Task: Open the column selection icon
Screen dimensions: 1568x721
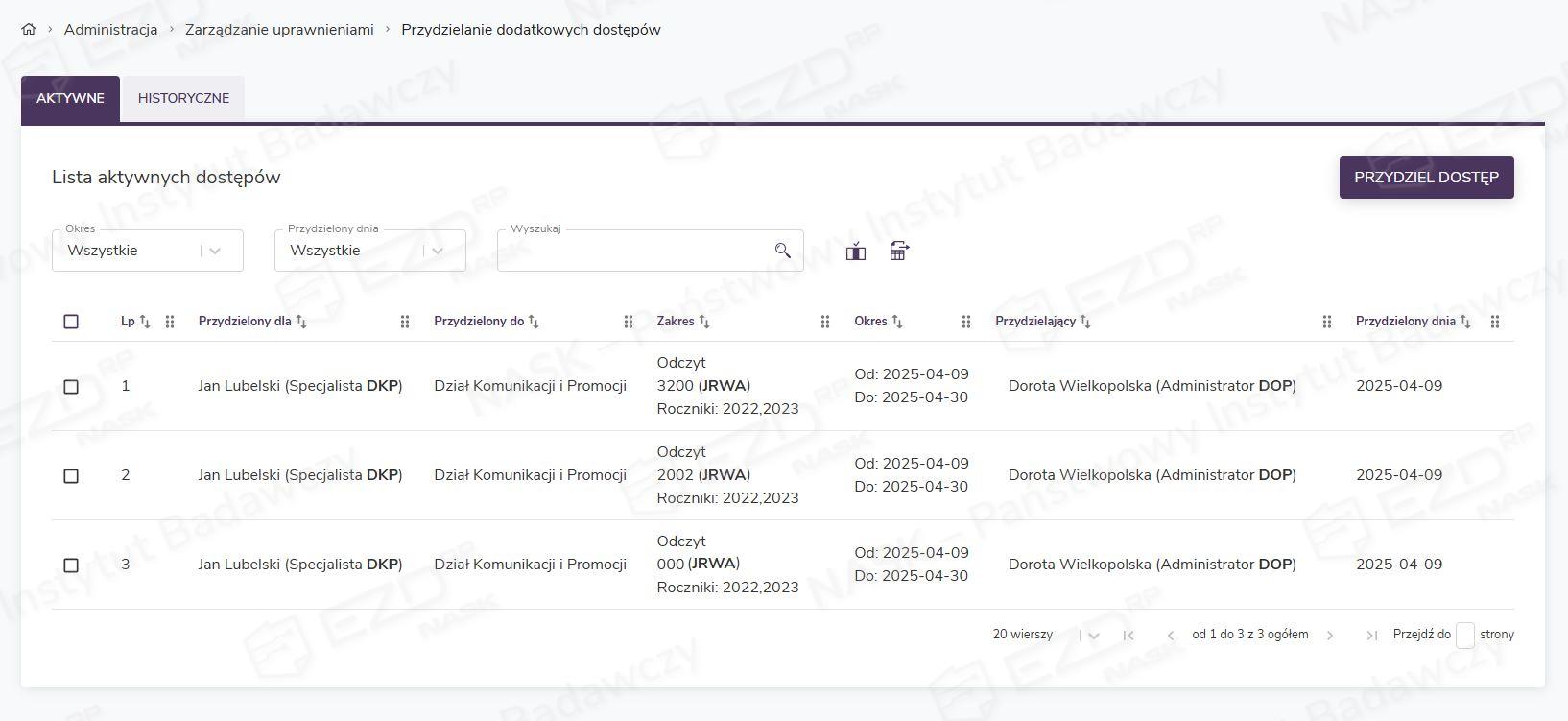Action: click(x=855, y=252)
